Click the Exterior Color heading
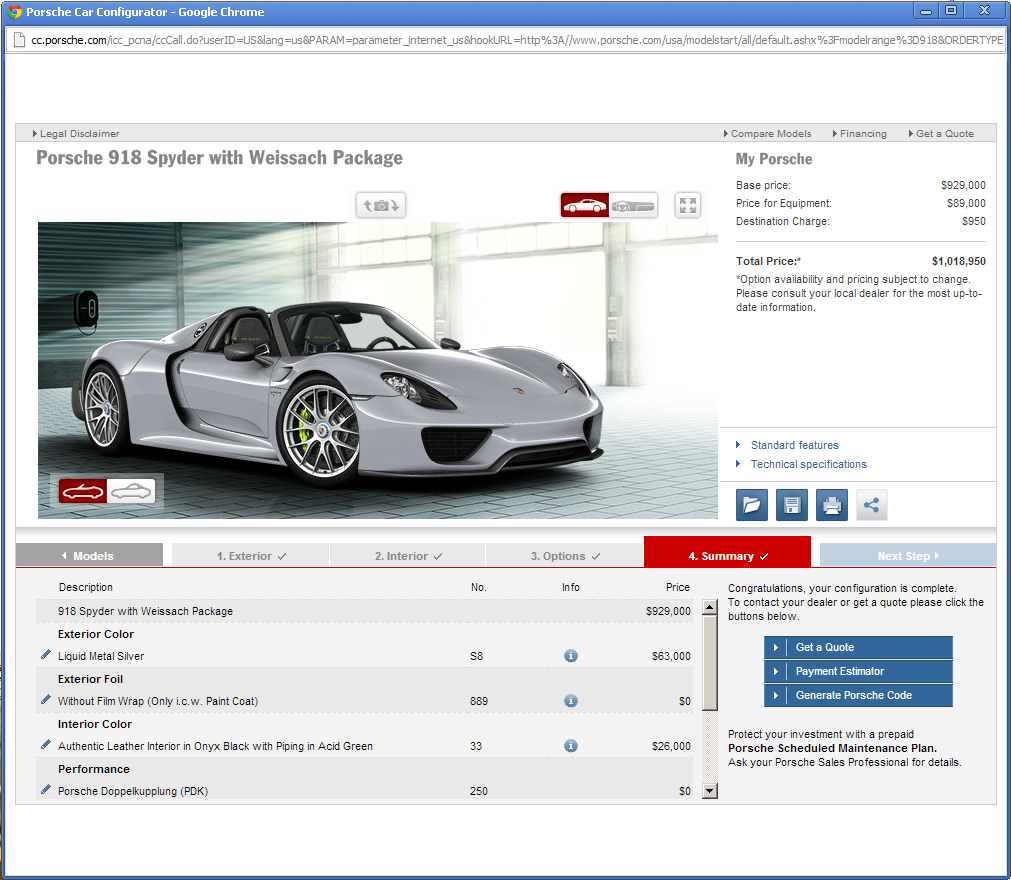 (x=96, y=634)
